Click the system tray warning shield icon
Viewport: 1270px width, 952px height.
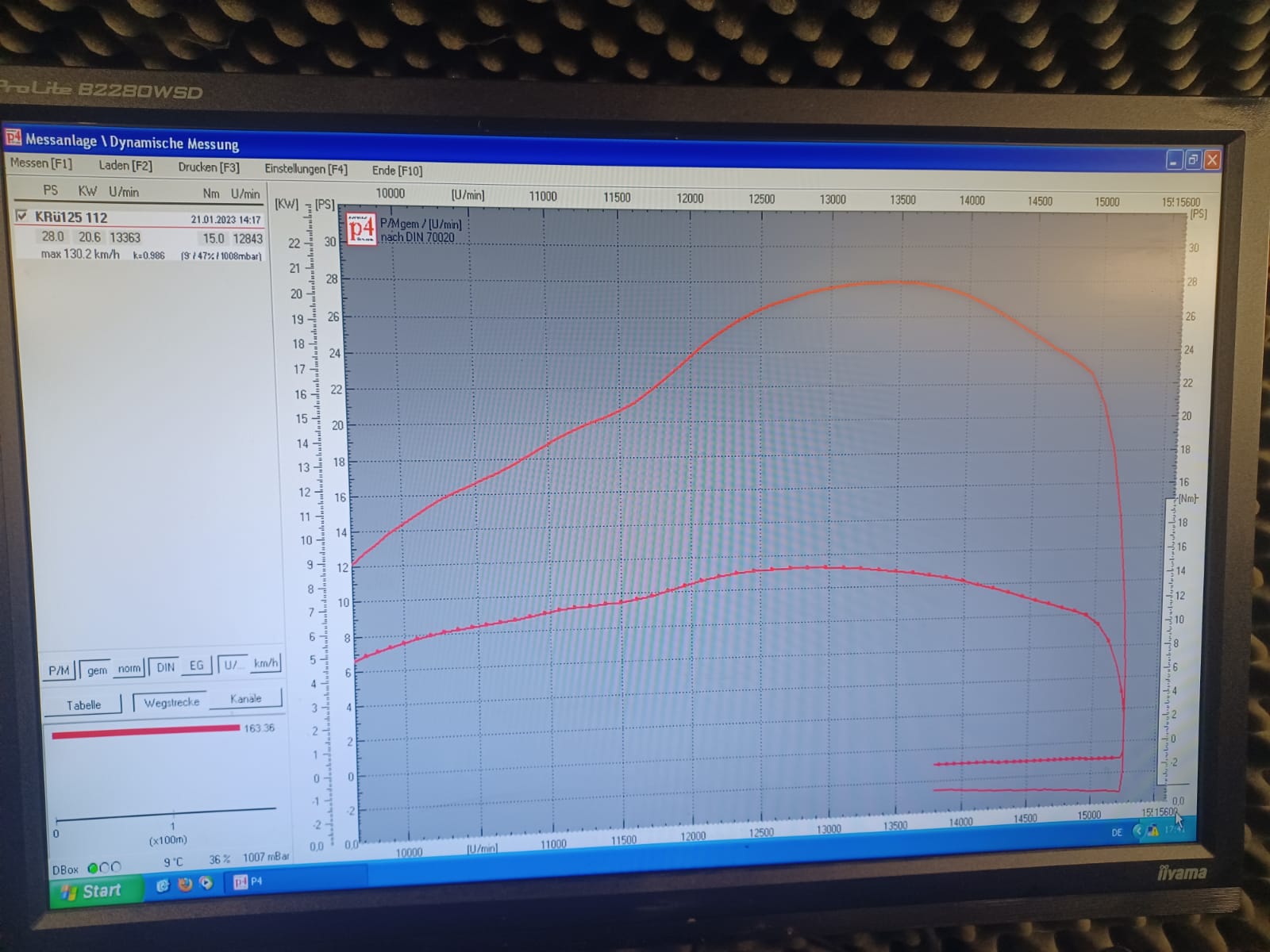(1152, 831)
